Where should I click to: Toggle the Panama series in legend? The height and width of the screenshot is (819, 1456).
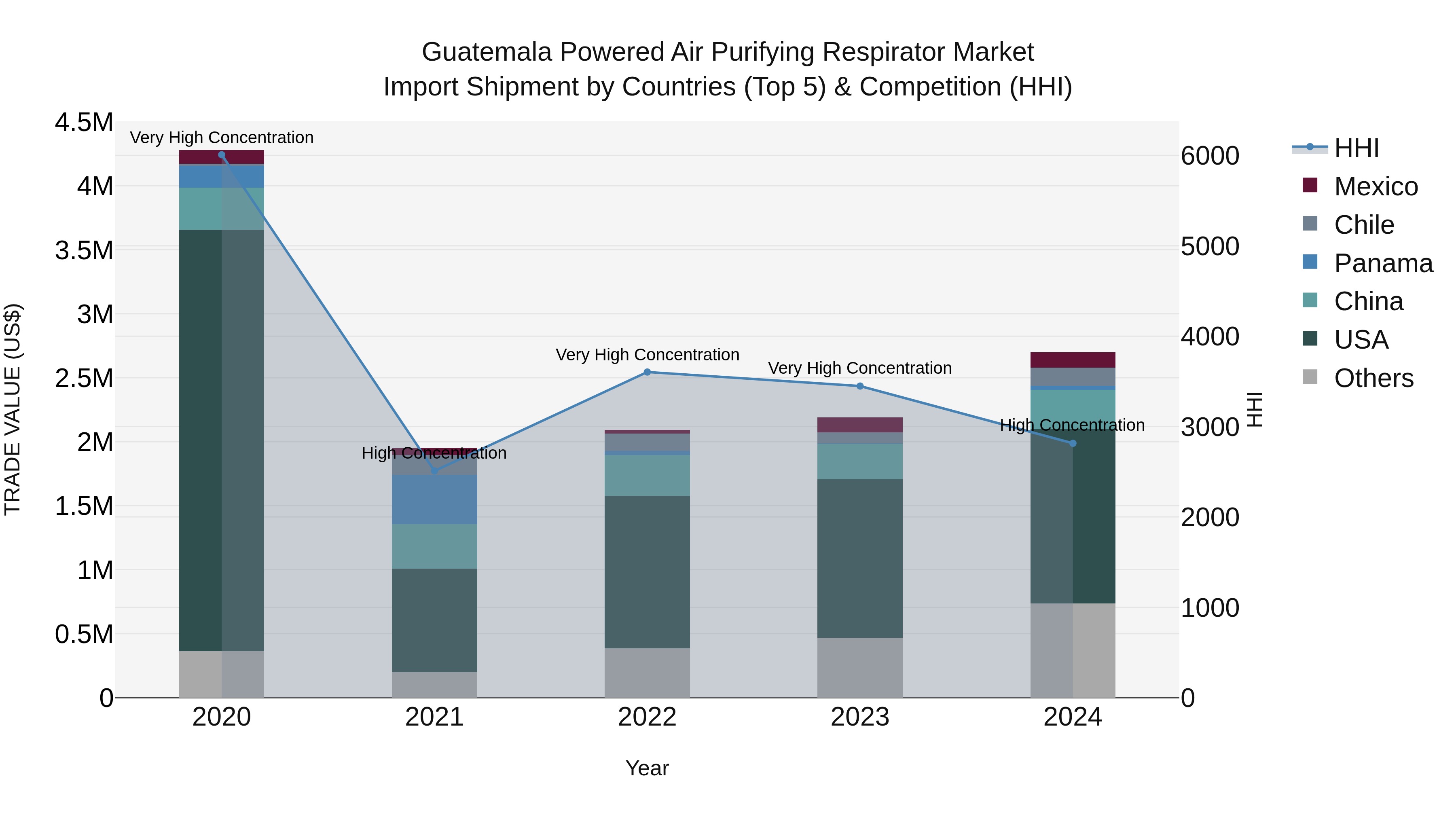click(x=1368, y=263)
